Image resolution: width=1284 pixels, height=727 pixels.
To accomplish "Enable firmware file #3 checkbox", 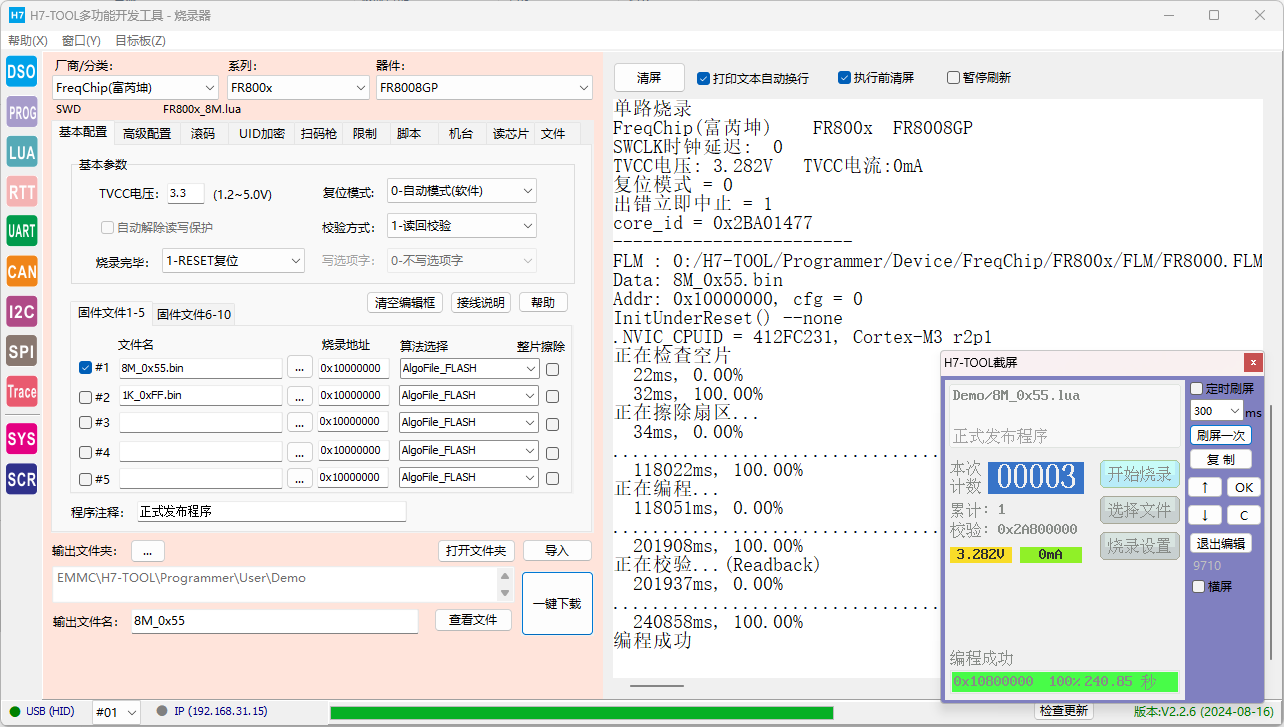I will coord(85,423).
